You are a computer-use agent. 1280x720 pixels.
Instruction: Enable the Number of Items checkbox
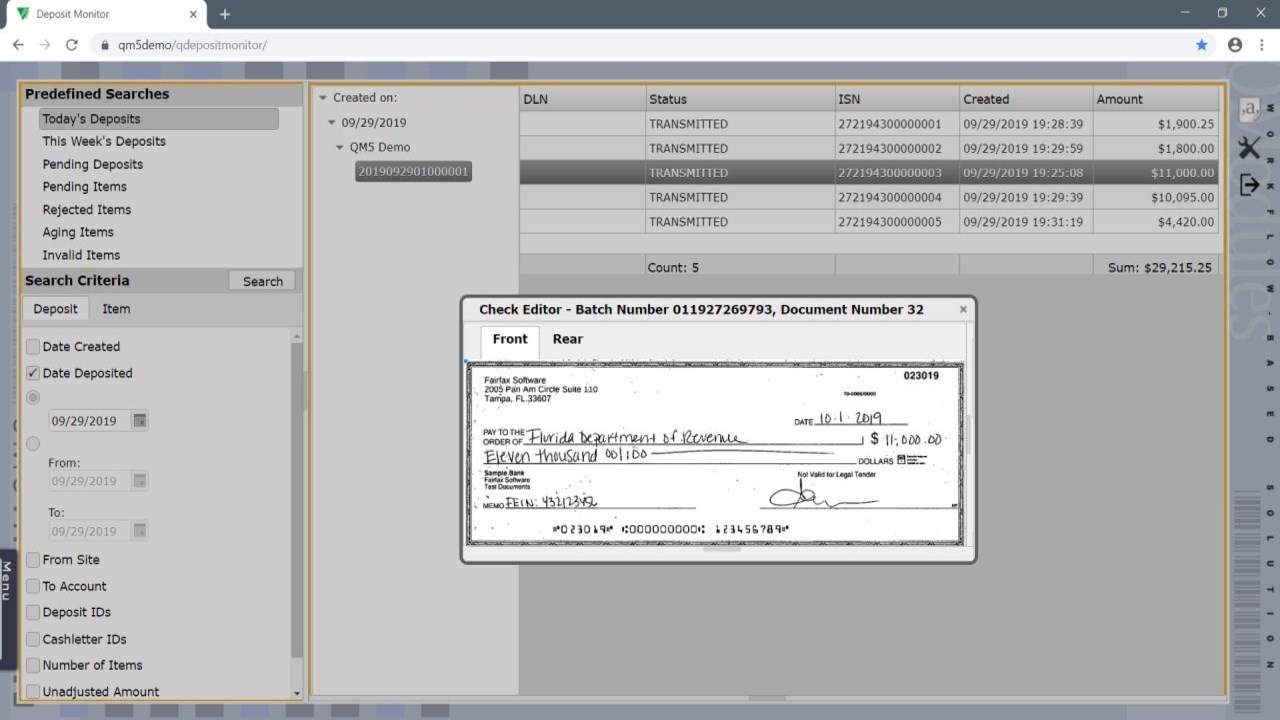(x=33, y=665)
